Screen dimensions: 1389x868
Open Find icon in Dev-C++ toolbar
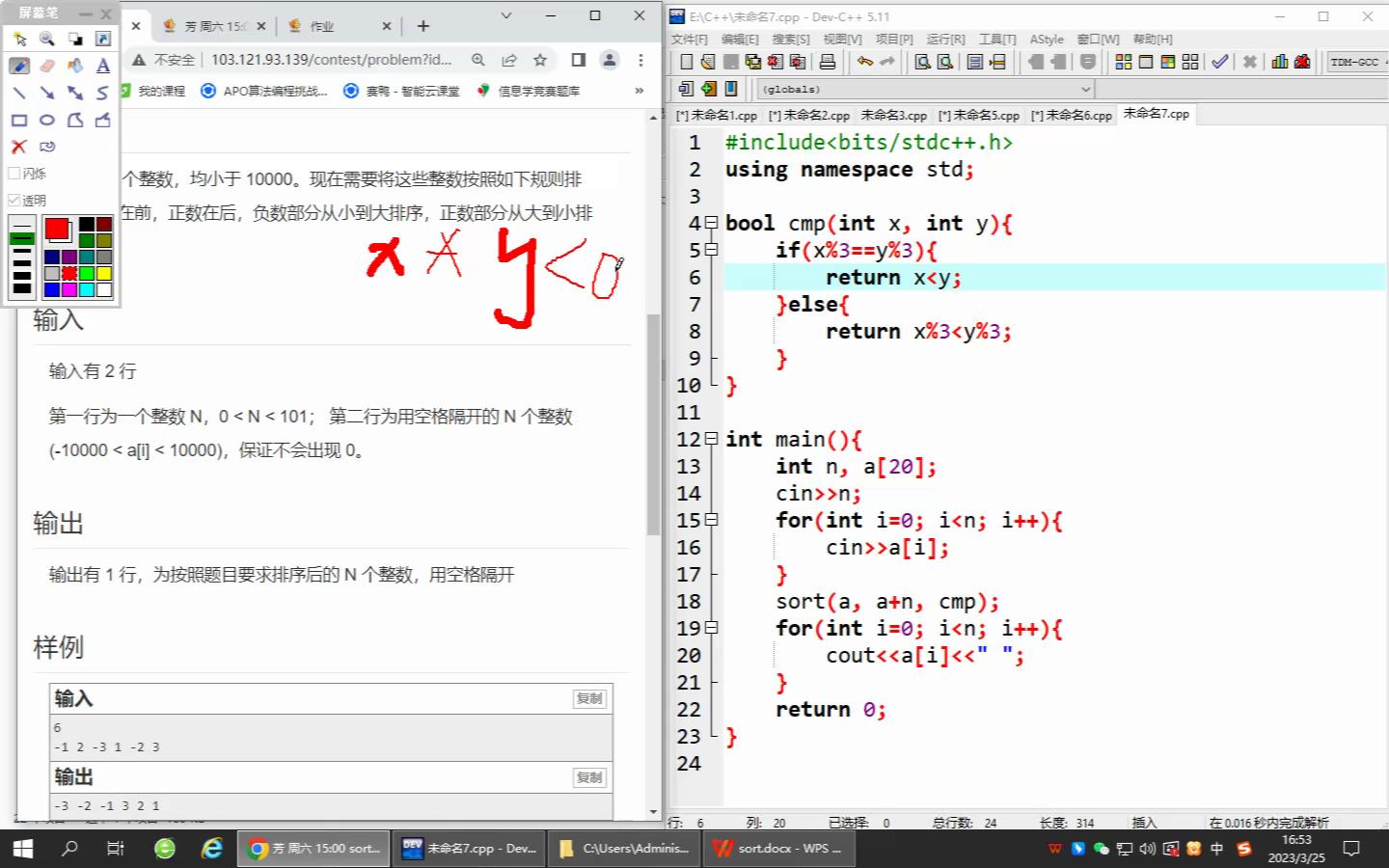[x=923, y=62]
